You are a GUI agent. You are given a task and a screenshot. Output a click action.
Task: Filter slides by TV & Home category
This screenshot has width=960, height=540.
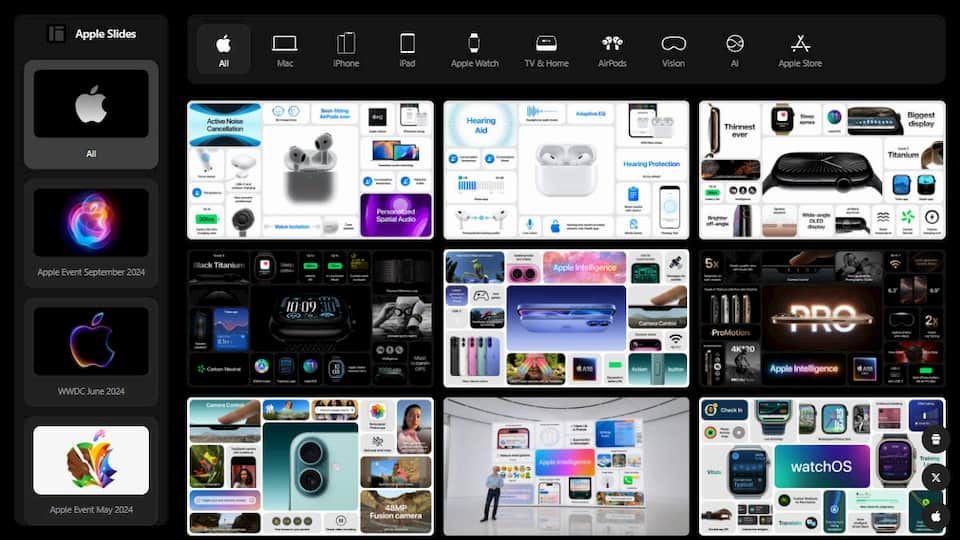546,50
